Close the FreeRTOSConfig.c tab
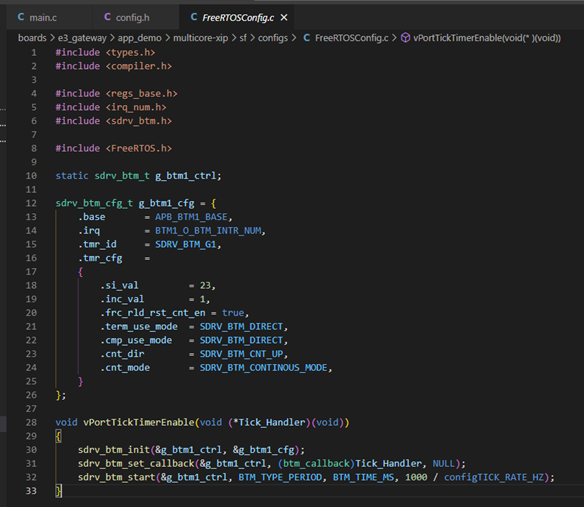The width and height of the screenshot is (584, 507). (284, 18)
